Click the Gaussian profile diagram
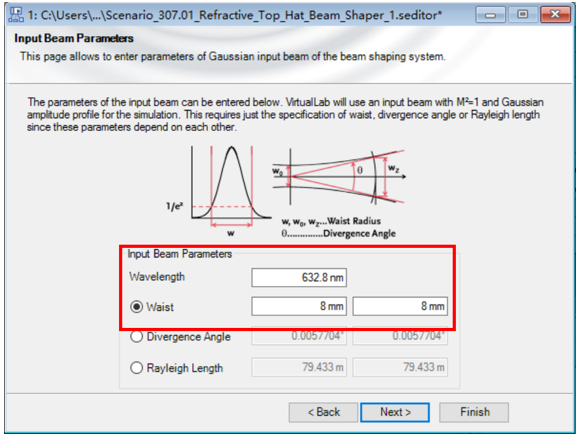The image size is (576, 436). click(x=219, y=191)
